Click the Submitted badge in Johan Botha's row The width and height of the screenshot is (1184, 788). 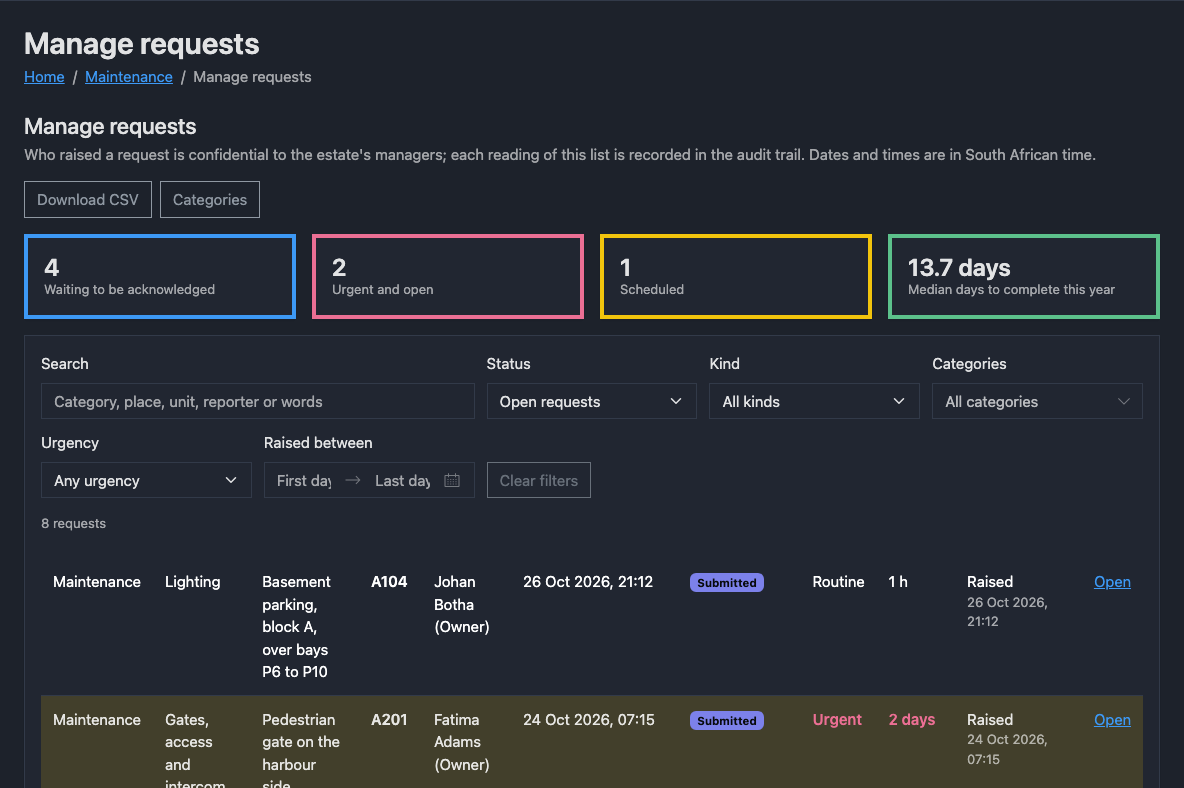726,583
